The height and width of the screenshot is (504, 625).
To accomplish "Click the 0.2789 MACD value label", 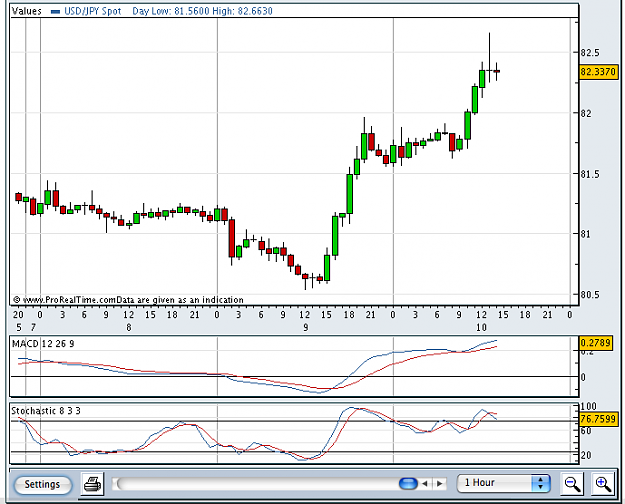I will click(596, 343).
